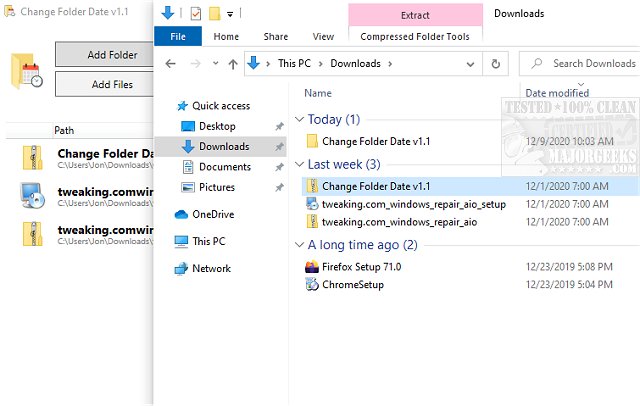Click the Downloads arrow icon in Explorer title bar
This screenshot has width=640, height=406.
tap(167, 13)
